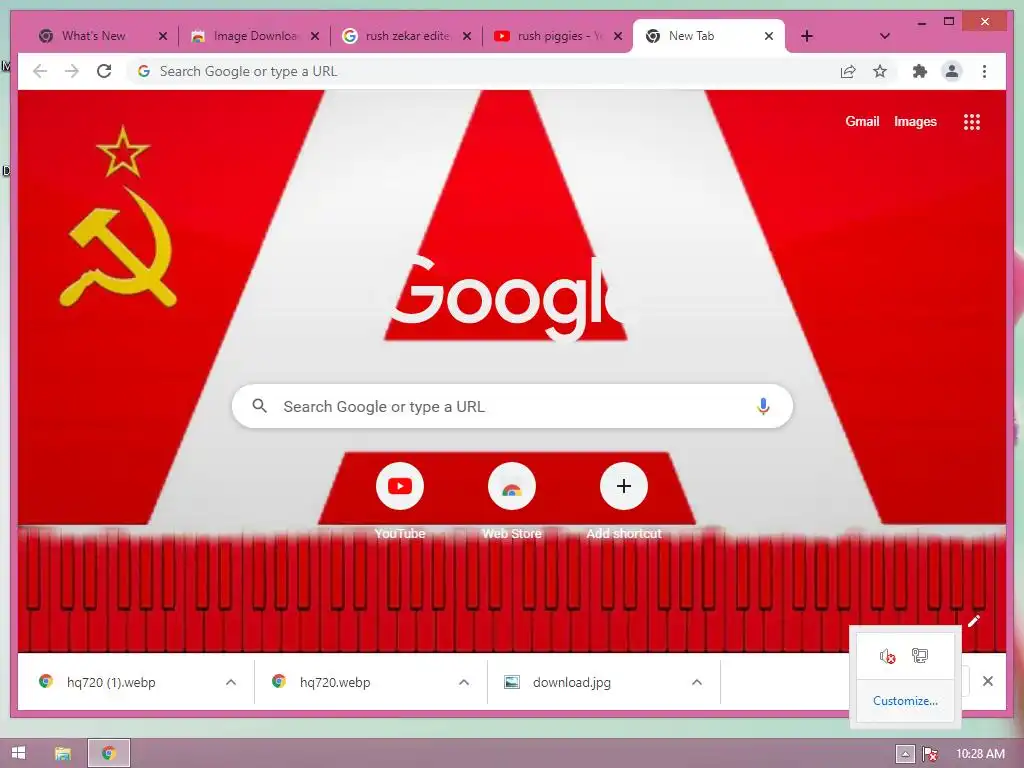Close the Image Downloader tab
This screenshot has height=768, width=1024.
coord(315,36)
